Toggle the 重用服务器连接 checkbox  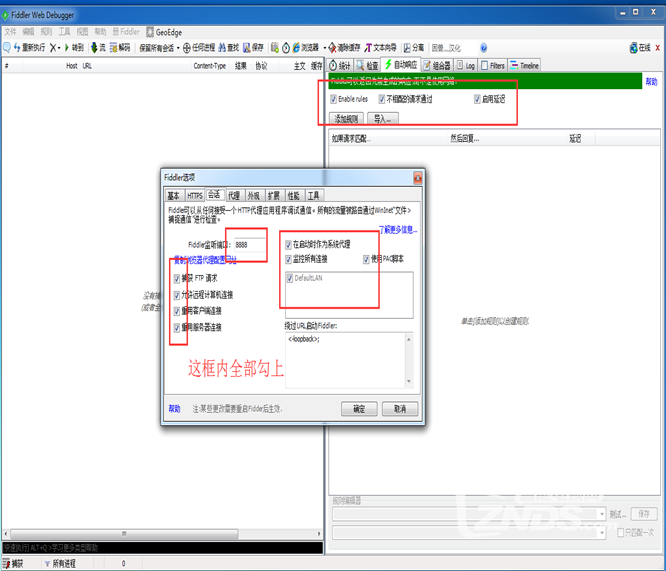point(177,328)
